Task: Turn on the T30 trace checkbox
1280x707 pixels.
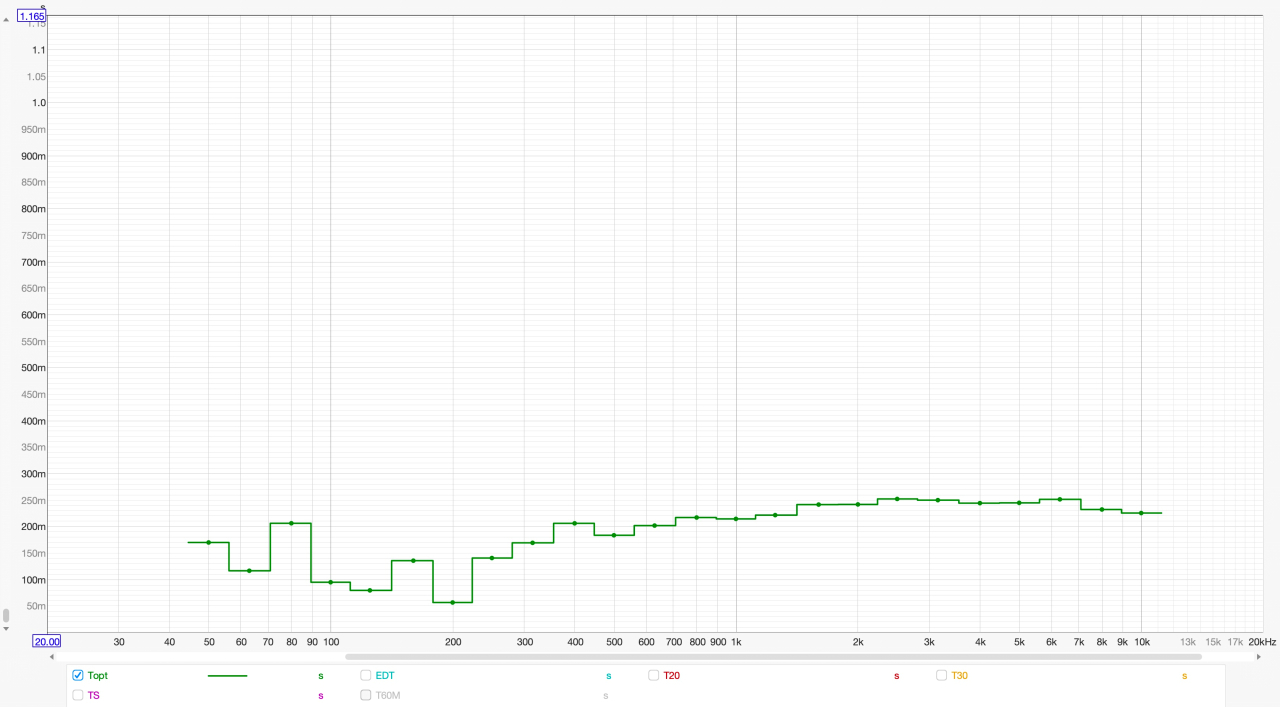Action: 942,676
